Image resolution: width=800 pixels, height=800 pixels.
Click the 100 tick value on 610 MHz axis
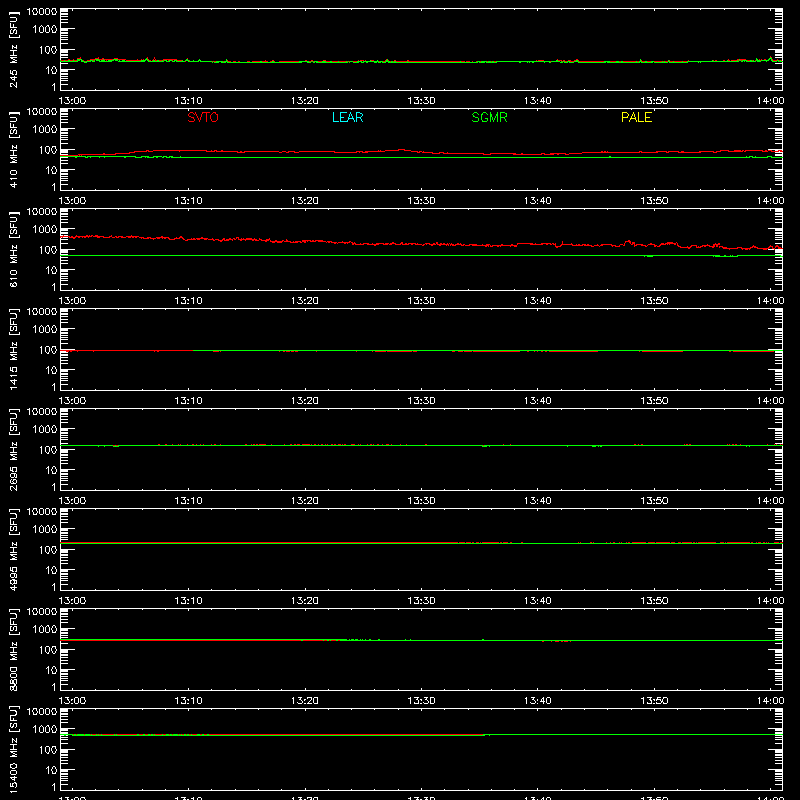[48, 250]
